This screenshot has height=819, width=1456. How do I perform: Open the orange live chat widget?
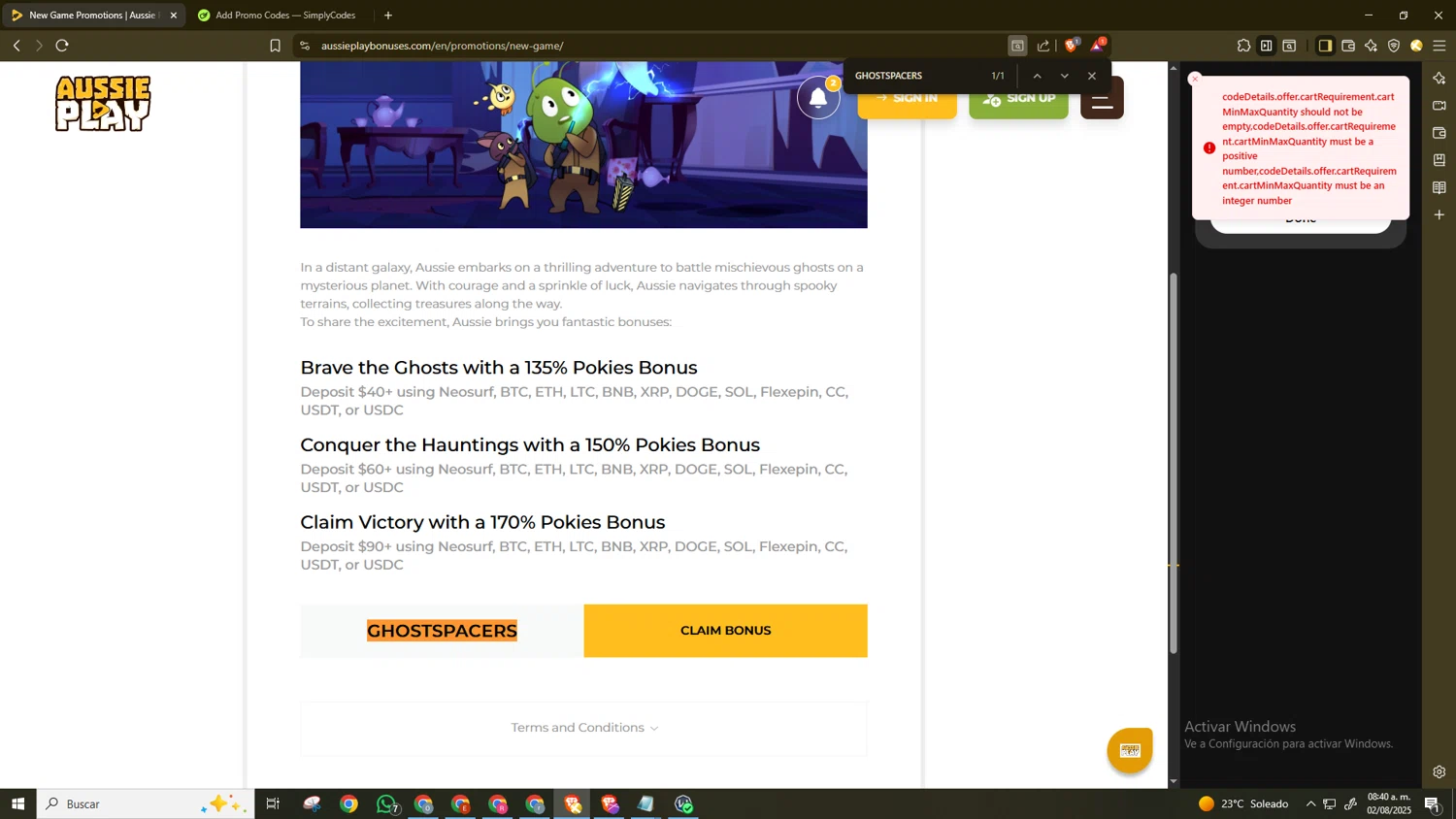tap(1130, 750)
